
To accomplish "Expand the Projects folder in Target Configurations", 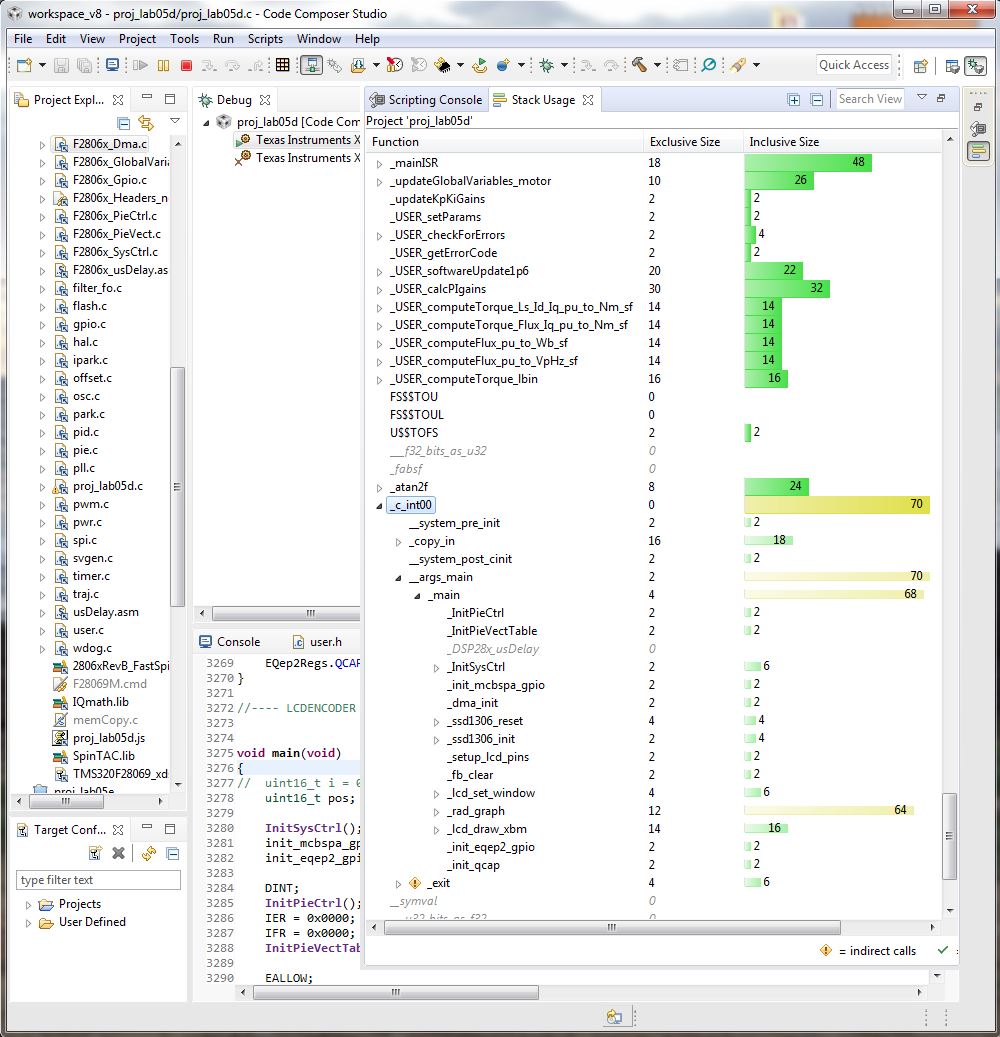I will point(29,904).
